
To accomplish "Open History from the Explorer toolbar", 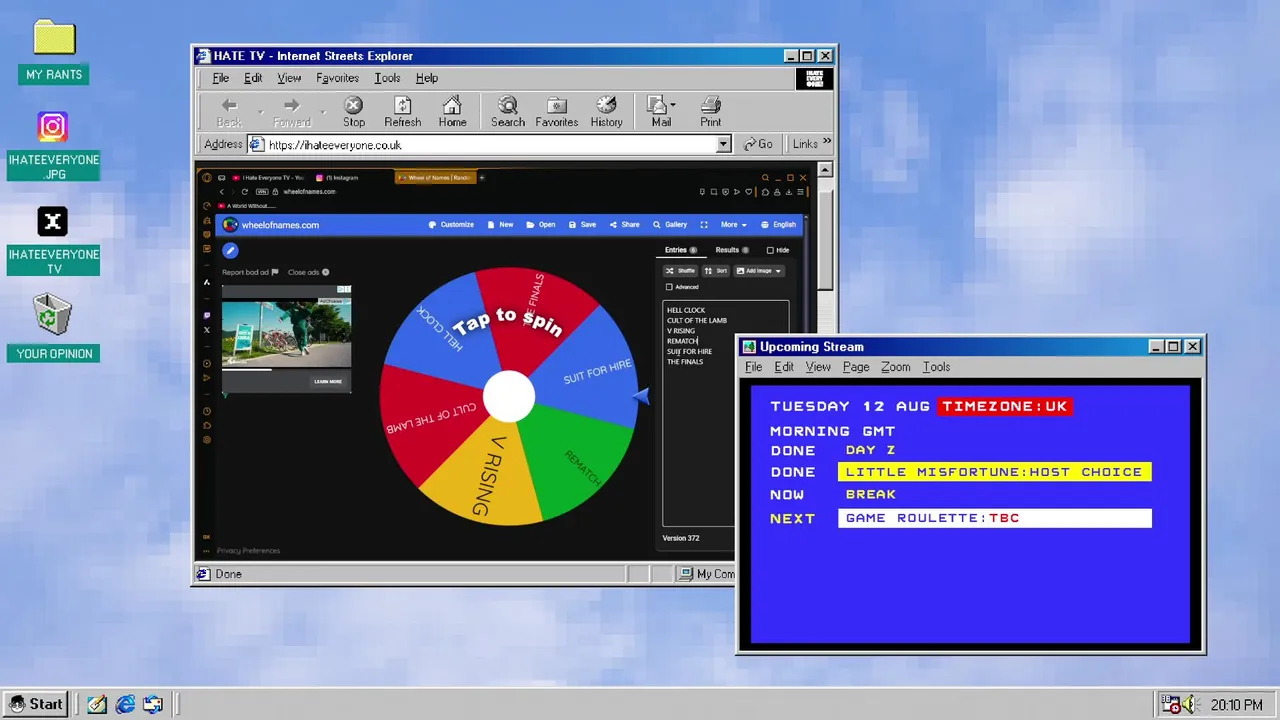I will pos(606,112).
